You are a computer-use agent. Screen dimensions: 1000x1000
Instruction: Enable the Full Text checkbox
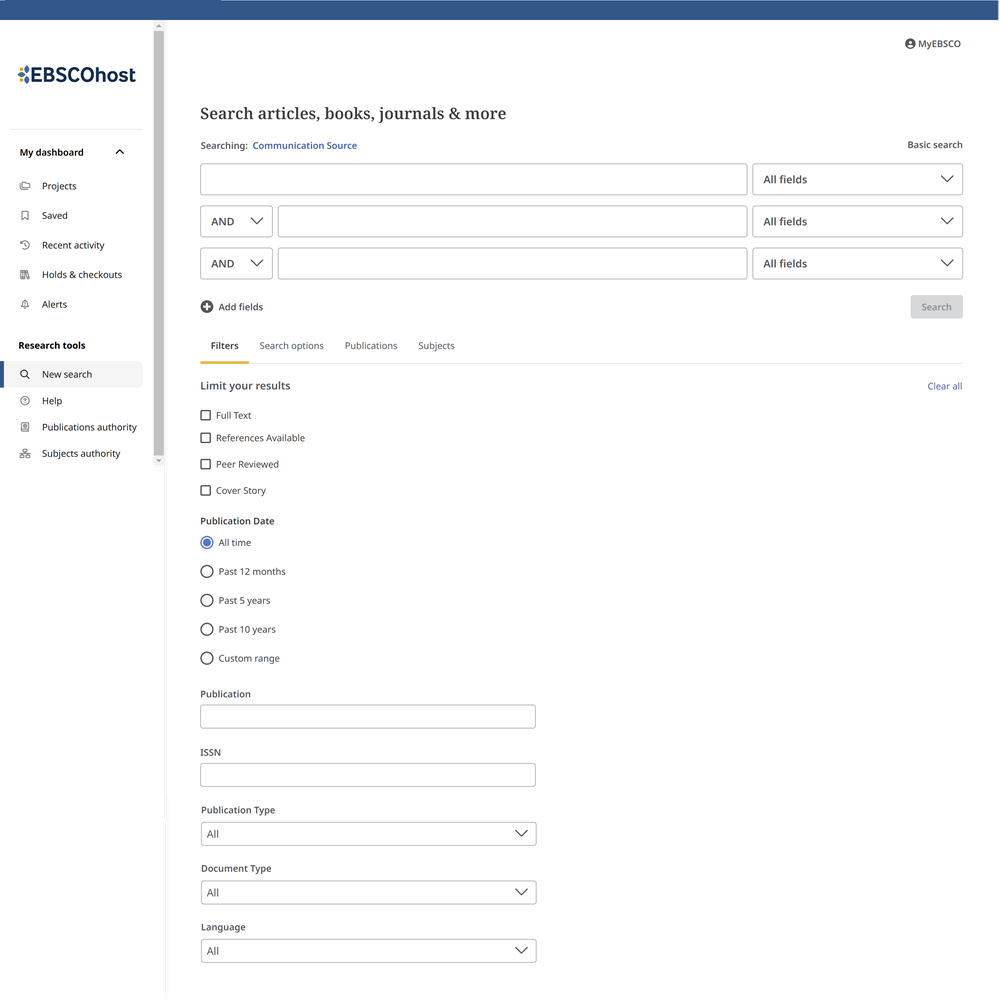click(206, 415)
